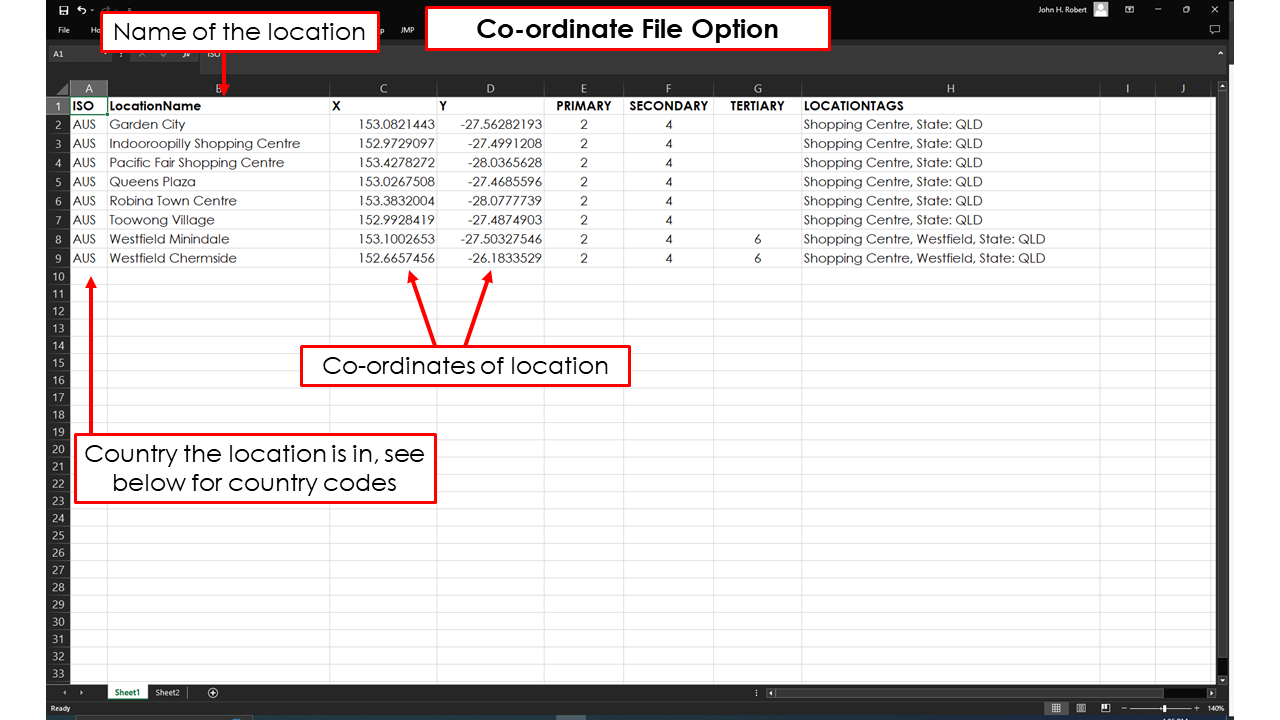Viewport: 1280px width, 720px height.
Task: Click the Y value -27.56282193
Action: coord(490,125)
